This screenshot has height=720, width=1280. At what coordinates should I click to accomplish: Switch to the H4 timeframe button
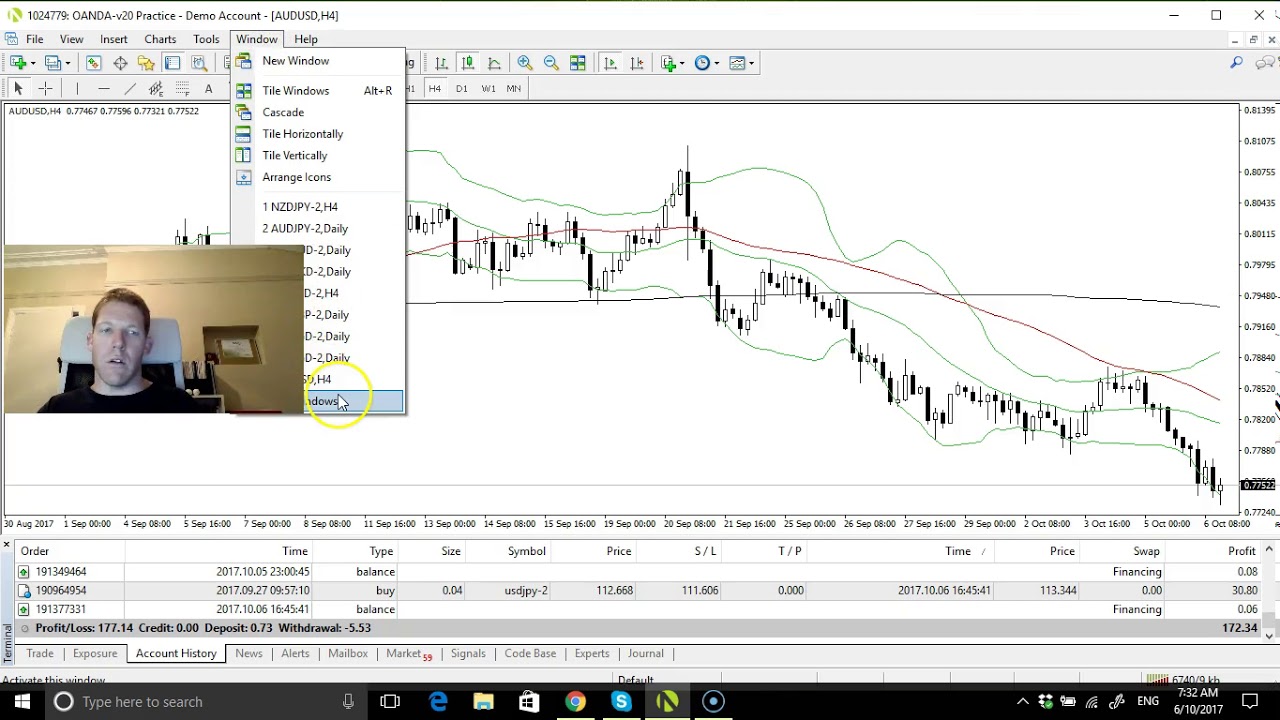(435, 89)
